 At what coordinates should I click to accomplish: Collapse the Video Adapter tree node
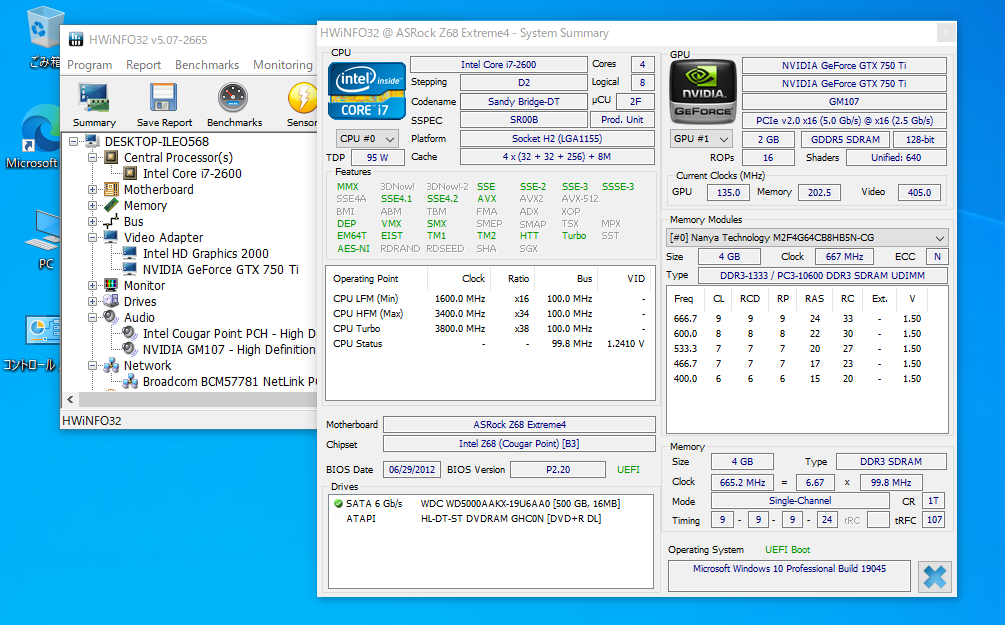point(93,238)
